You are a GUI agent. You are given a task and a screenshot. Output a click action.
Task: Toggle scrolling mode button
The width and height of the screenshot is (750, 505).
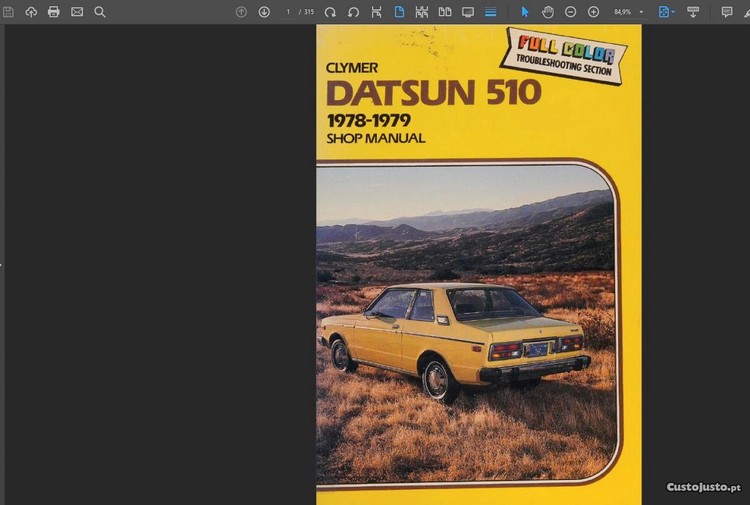click(490, 12)
